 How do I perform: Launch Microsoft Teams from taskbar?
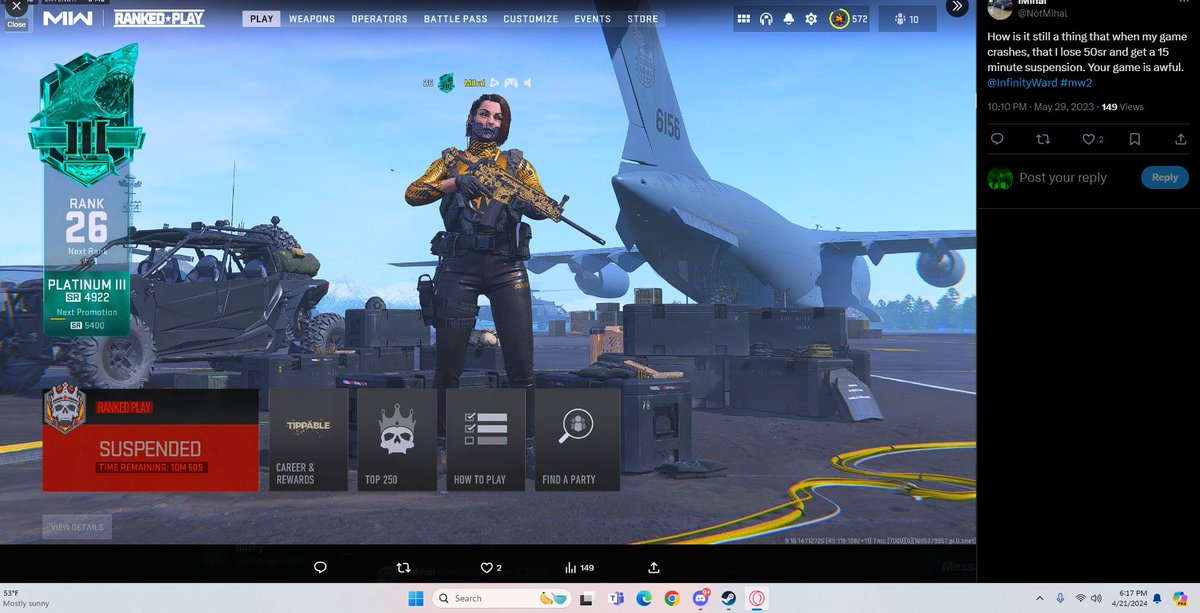[617, 598]
